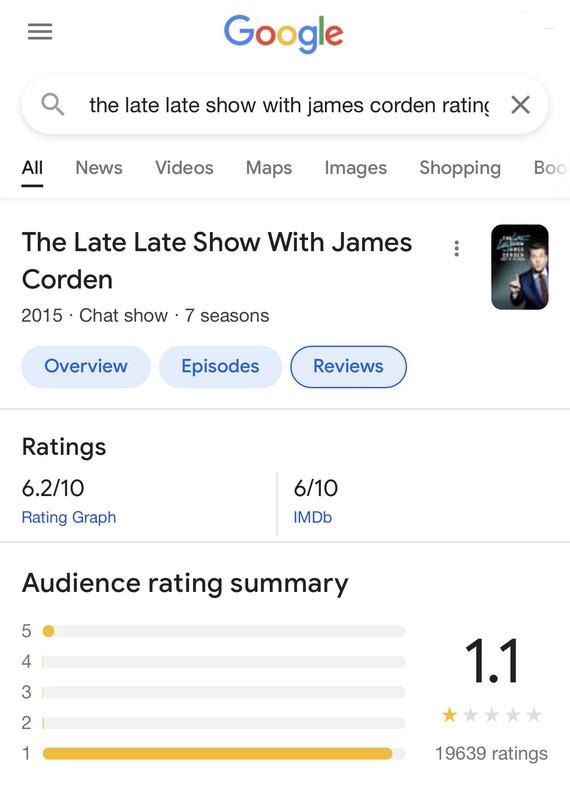Click the filled yellow star icon
Image resolution: width=570 pixels, height=800 pixels.
pos(450,715)
